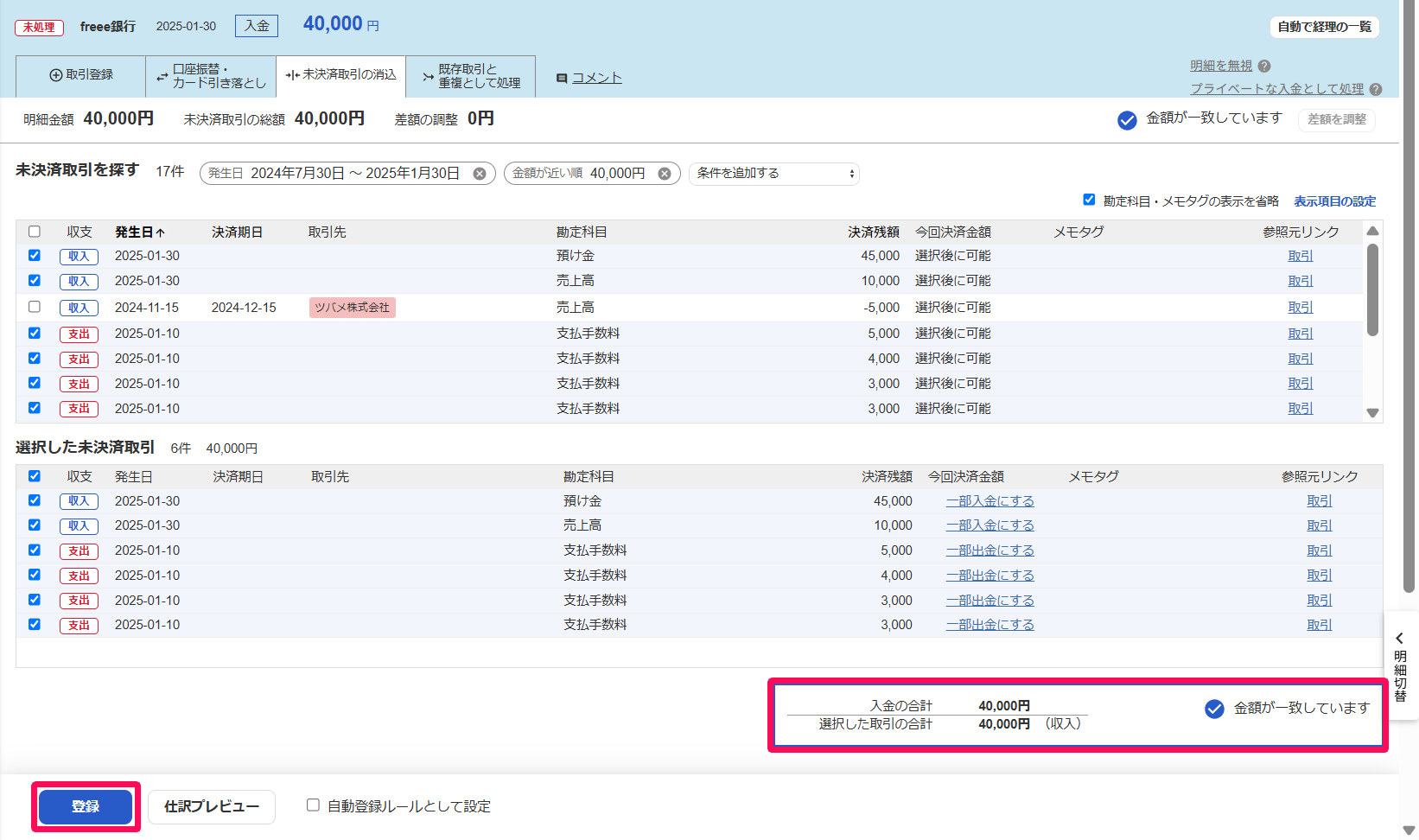This screenshot has width=1419, height=840.
Task: Open 既存取引と重複として処理 tab
Action: 471,76
